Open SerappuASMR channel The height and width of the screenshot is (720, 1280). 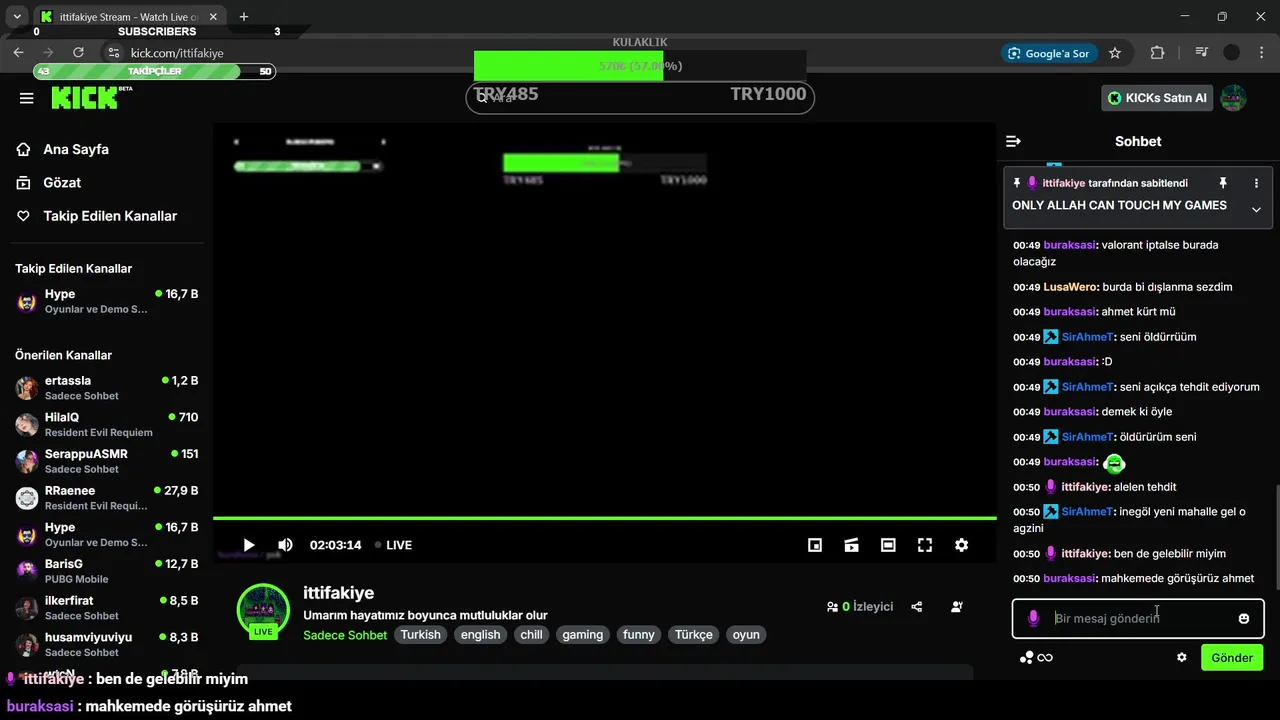pos(106,461)
